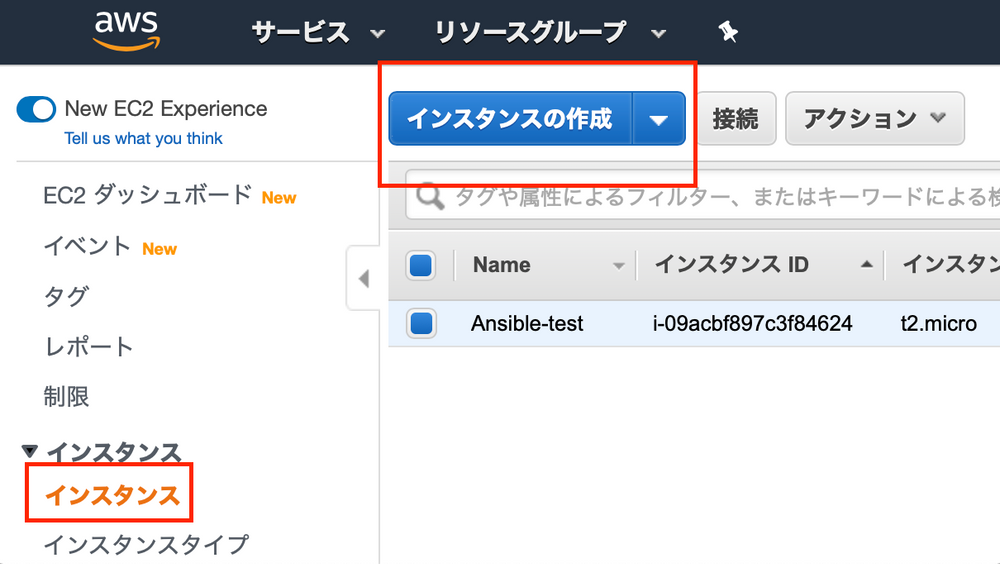Screen dimensions: 1000x564
Task: Click the 接続 button
Action: (x=736, y=119)
